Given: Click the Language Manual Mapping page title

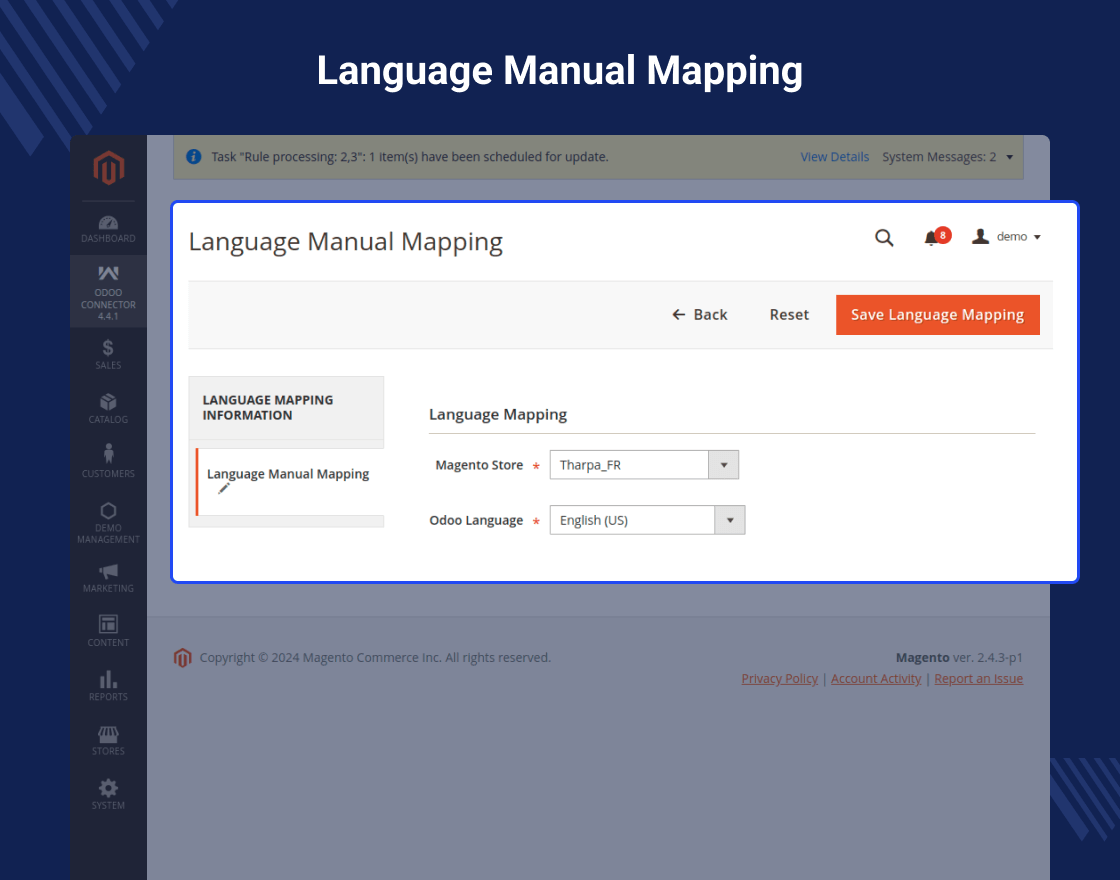Looking at the screenshot, I should tap(346, 242).
